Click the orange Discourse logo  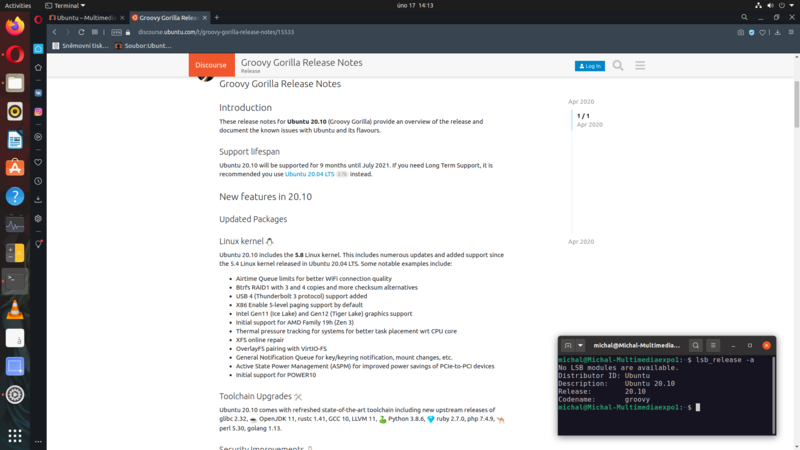pos(211,65)
